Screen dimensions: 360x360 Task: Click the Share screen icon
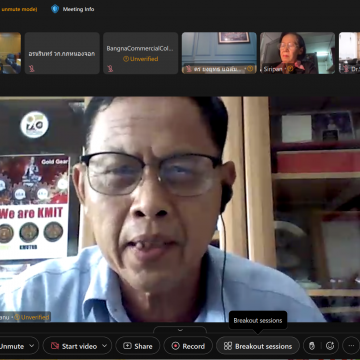point(127,346)
